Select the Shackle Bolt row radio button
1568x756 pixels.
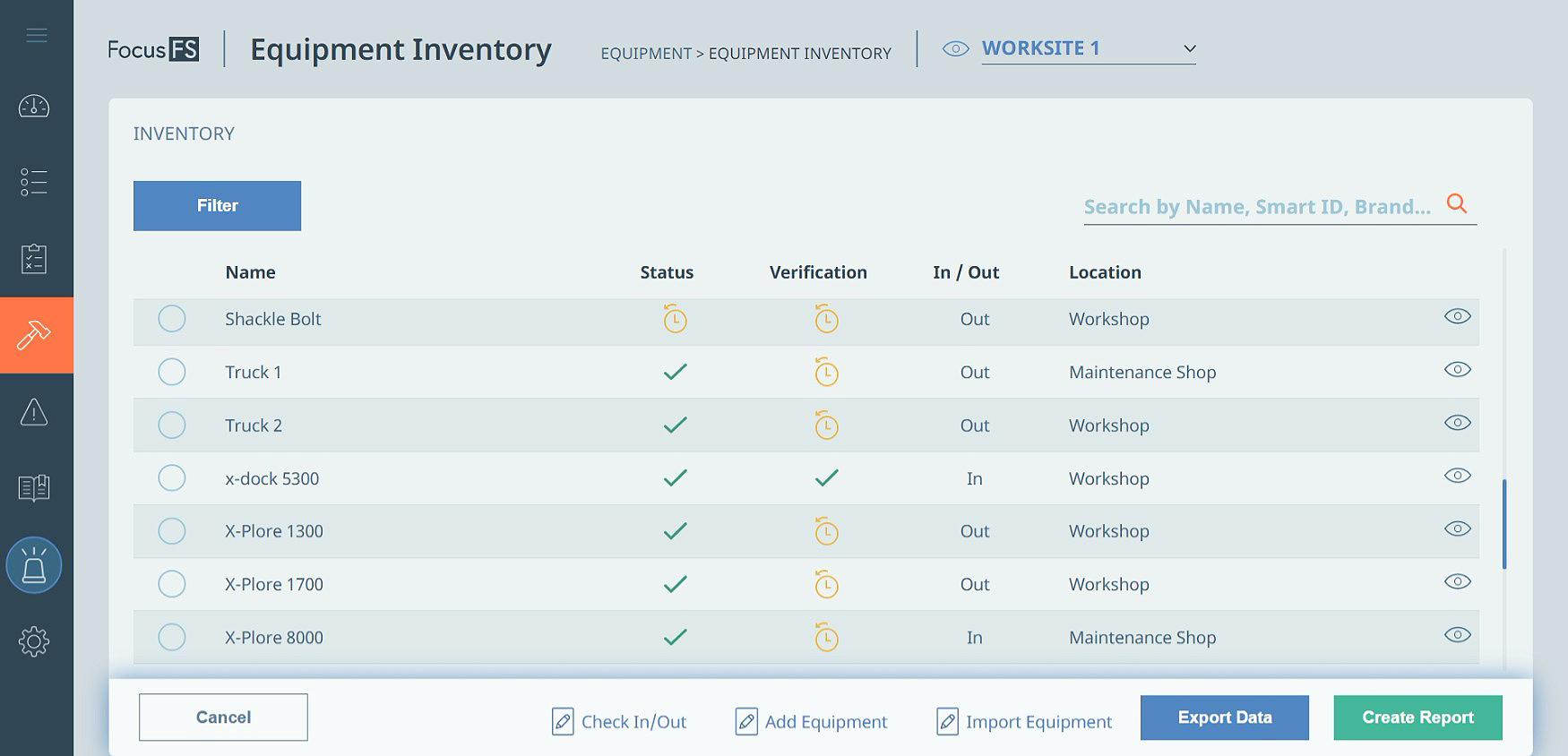(x=171, y=319)
